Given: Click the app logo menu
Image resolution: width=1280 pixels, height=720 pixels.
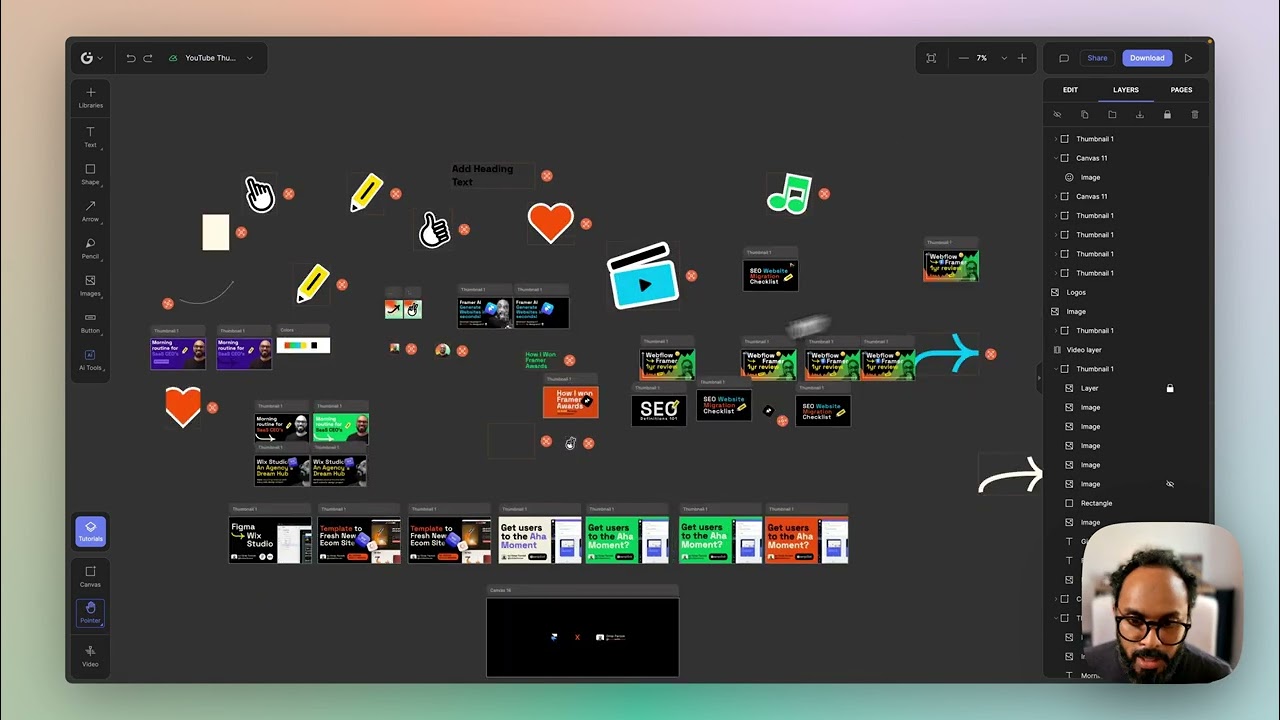Looking at the screenshot, I should coord(87,58).
